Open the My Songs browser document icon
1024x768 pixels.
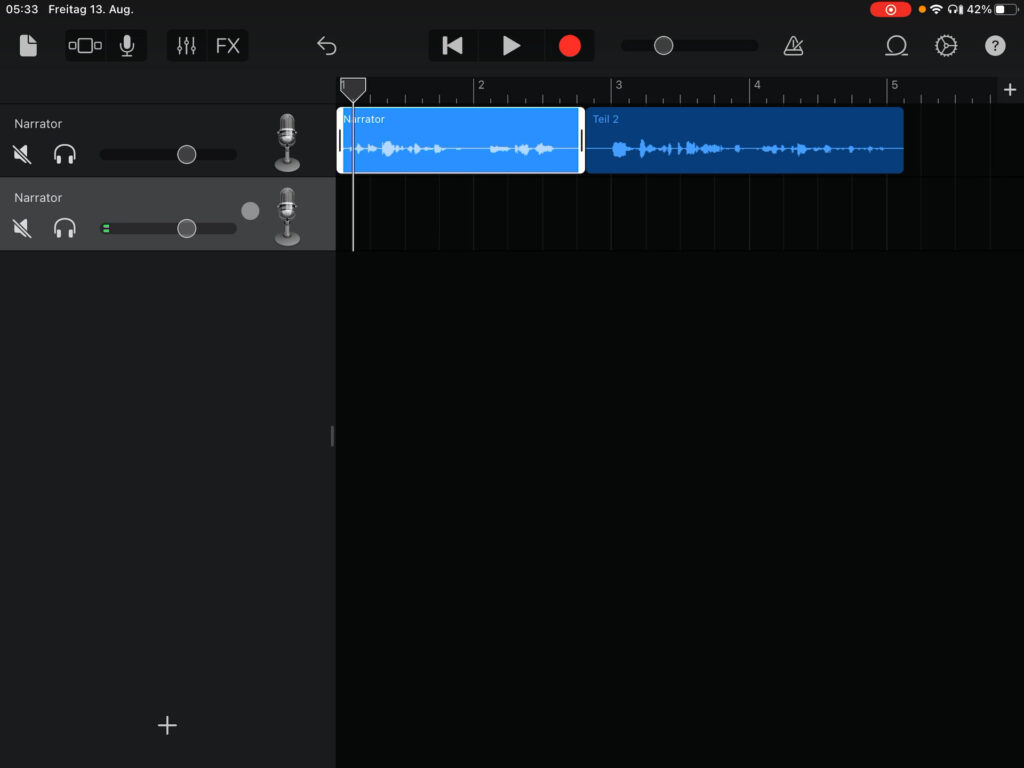tap(28, 46)
